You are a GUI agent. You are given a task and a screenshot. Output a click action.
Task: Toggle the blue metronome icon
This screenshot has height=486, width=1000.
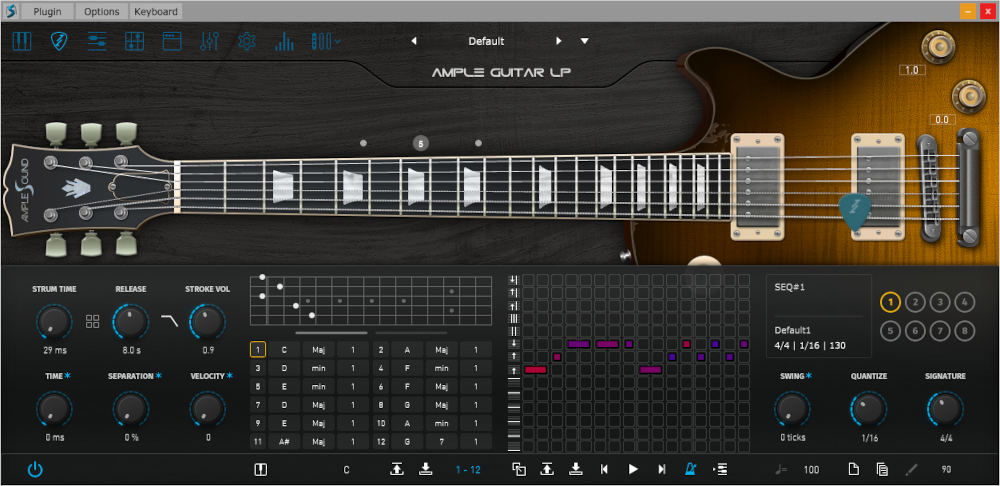[691, 470]
